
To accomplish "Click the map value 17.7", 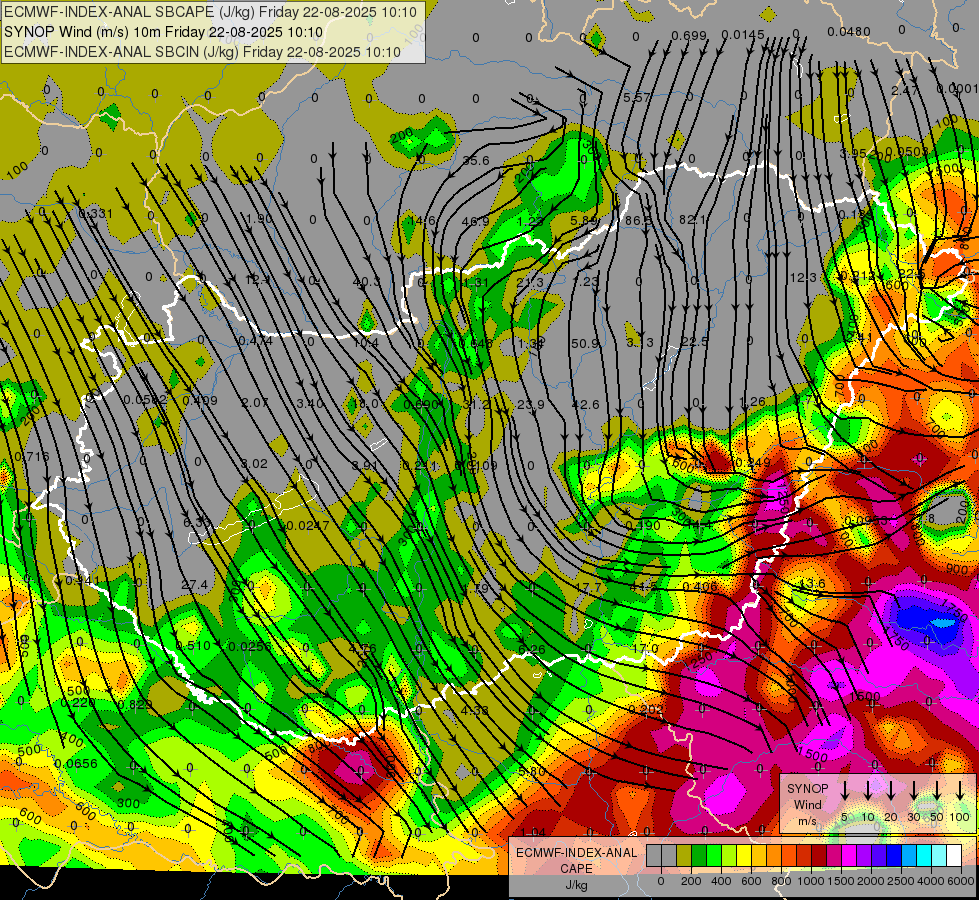I will pos(589,587).
